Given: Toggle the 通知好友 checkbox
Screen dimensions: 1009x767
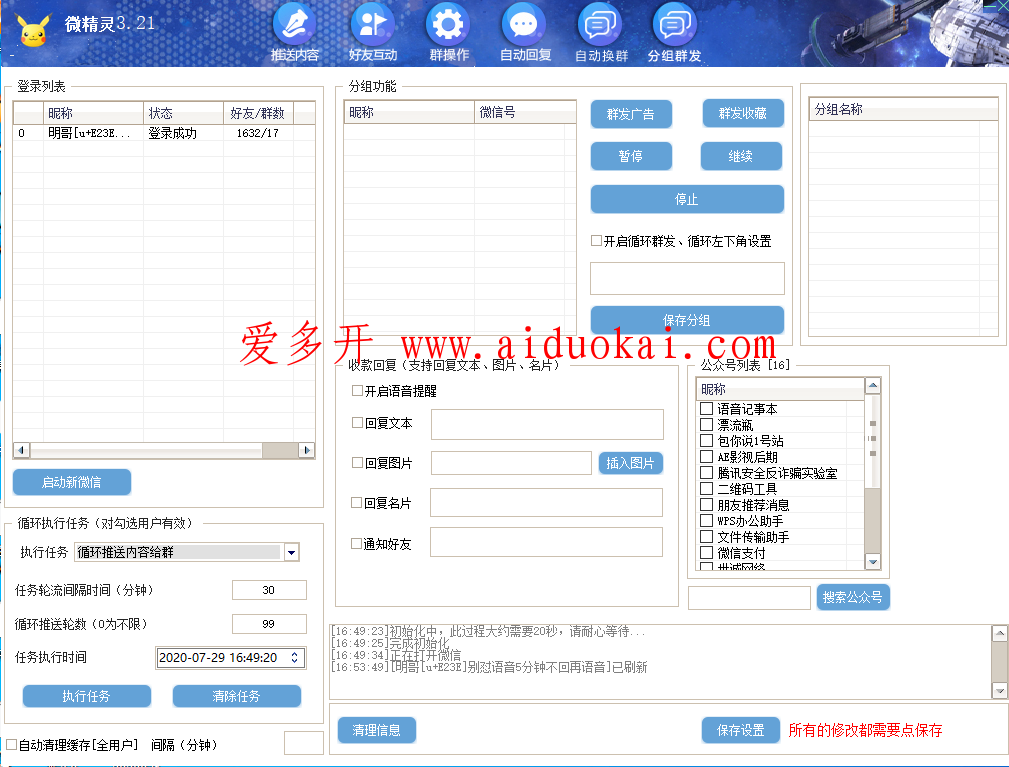Looking at the screenshot, I should [356, 544].
